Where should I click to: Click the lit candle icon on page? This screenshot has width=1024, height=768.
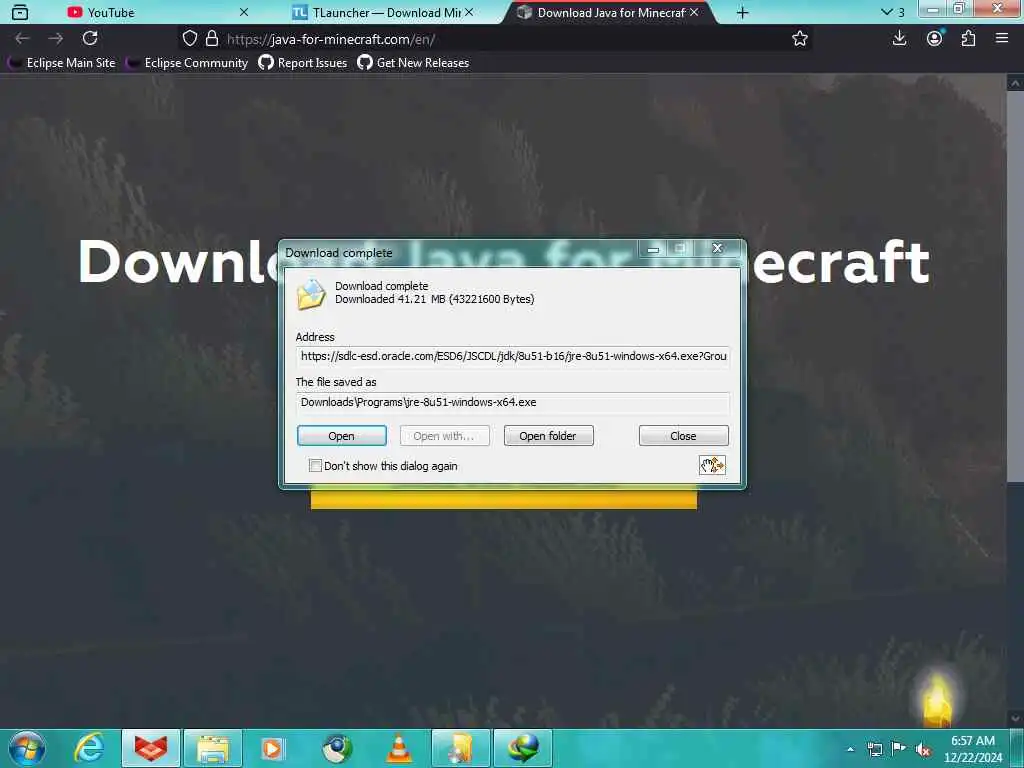point(937,699)
